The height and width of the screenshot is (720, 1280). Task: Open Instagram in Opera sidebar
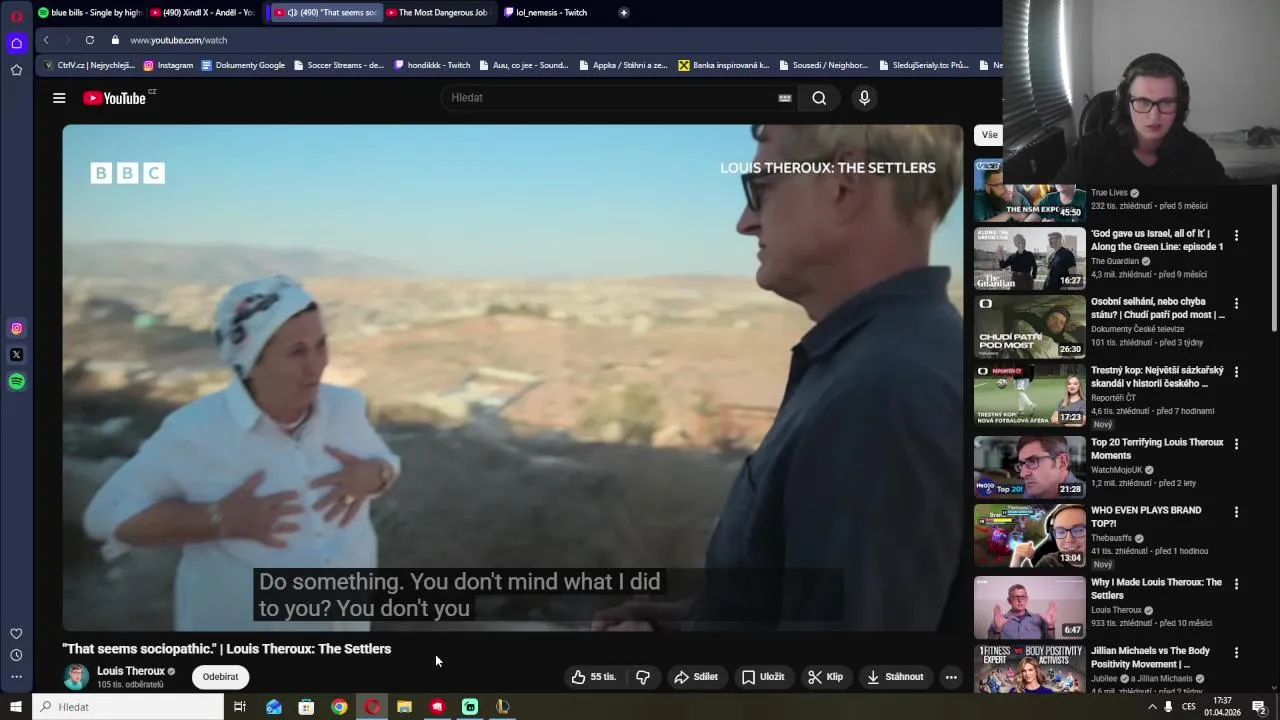pos(16,328)
